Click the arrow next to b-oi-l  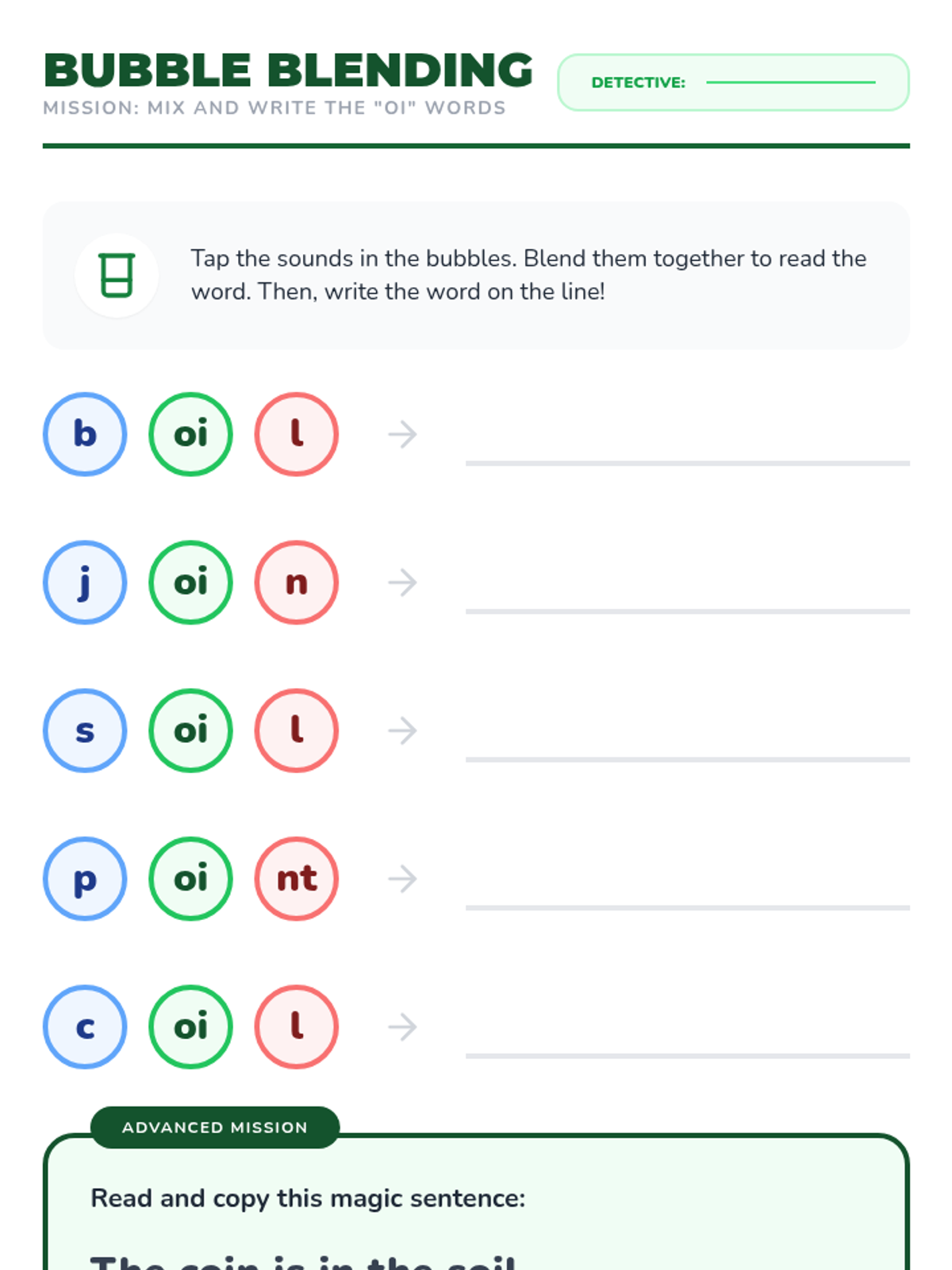coord(402,434)
